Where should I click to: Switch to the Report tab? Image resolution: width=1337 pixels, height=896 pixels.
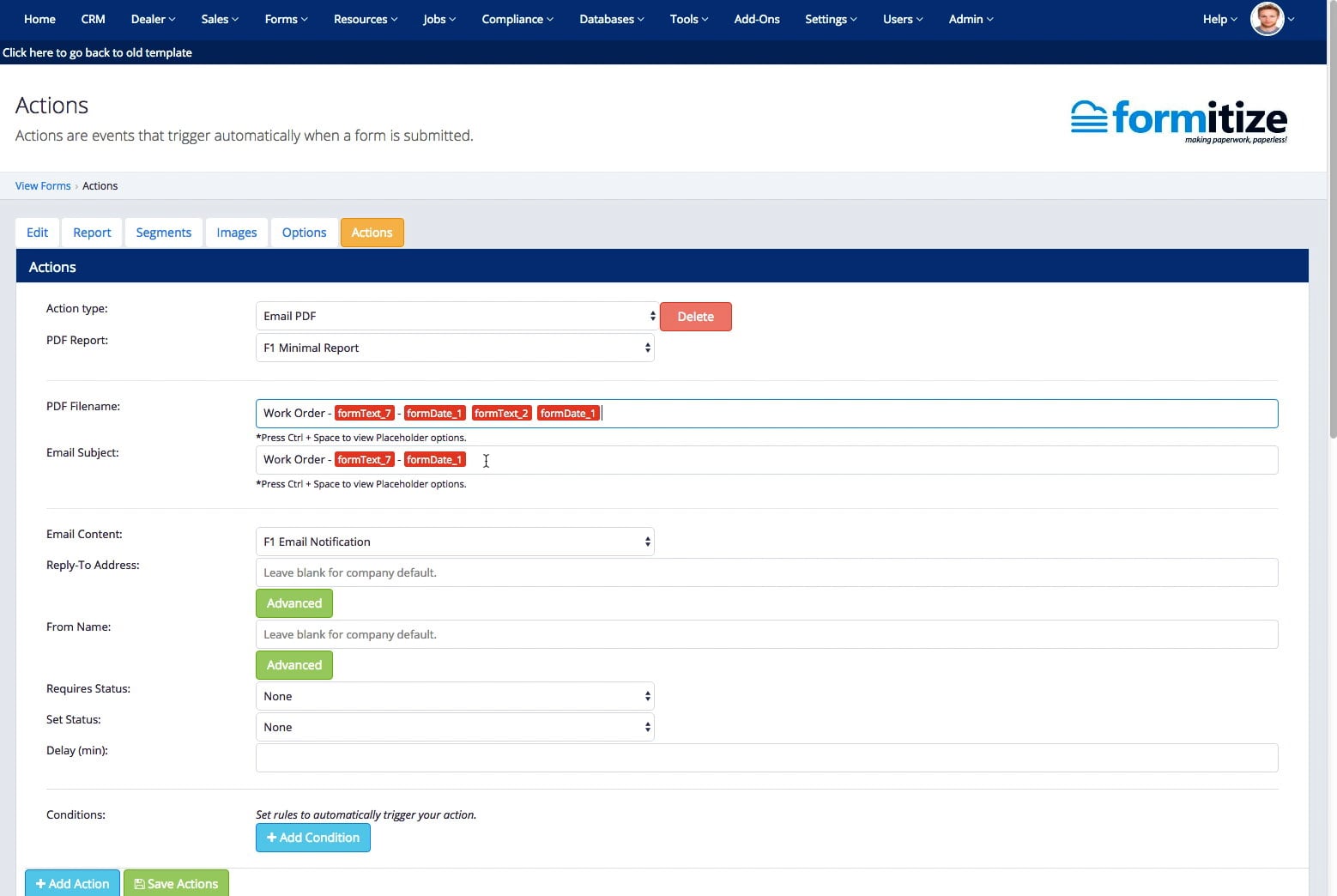pos(92,233)
